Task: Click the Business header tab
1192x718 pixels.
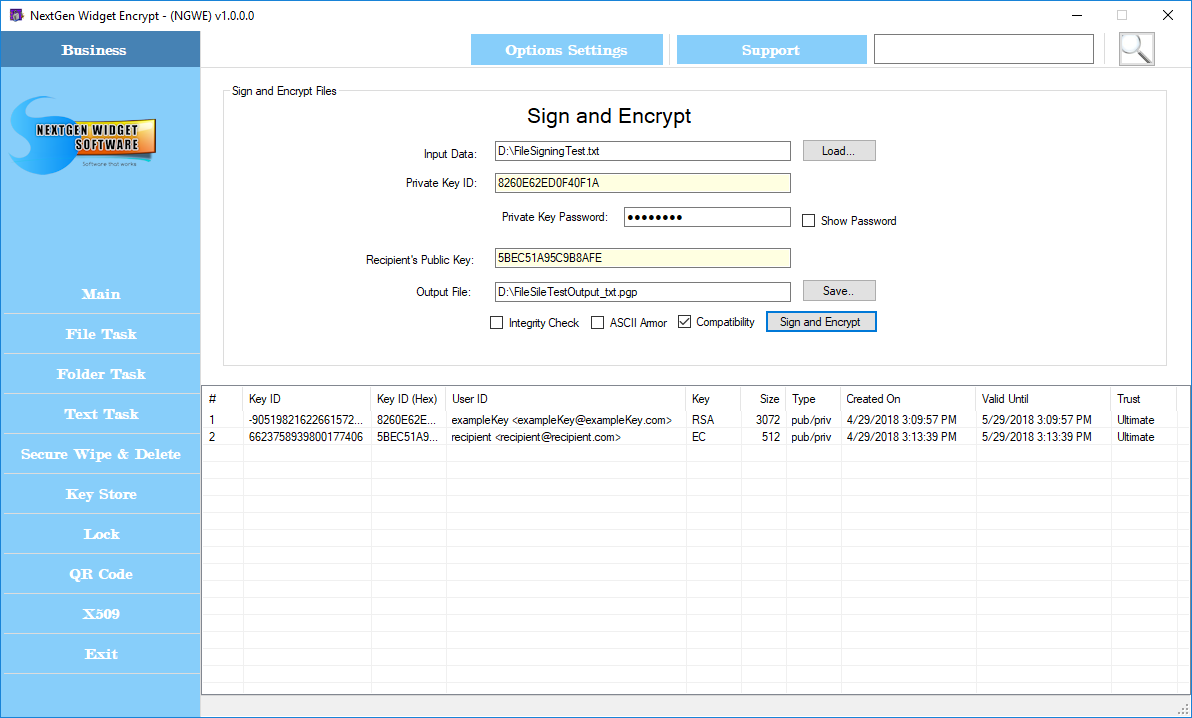Action: (x=100, y=49)
